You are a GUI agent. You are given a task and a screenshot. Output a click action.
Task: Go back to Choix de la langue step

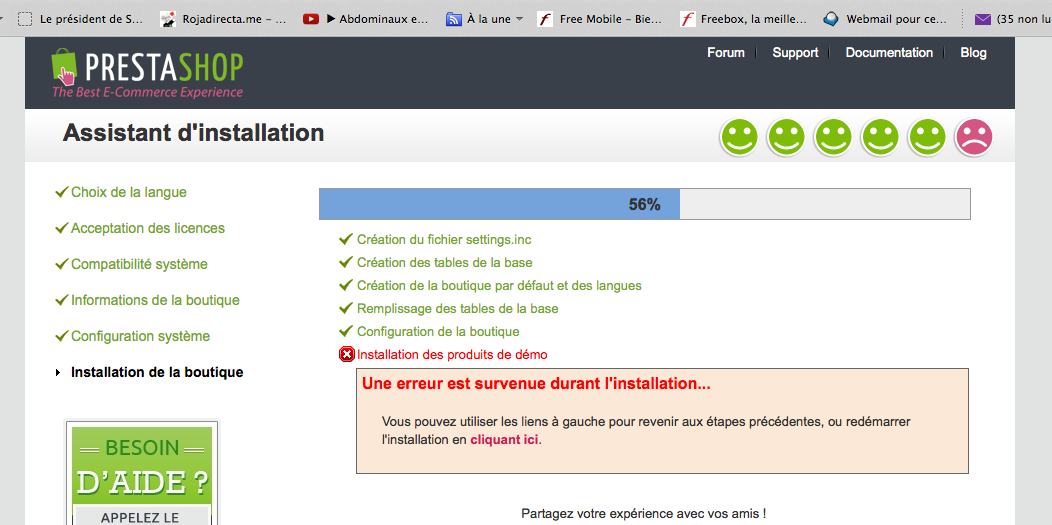129,192
